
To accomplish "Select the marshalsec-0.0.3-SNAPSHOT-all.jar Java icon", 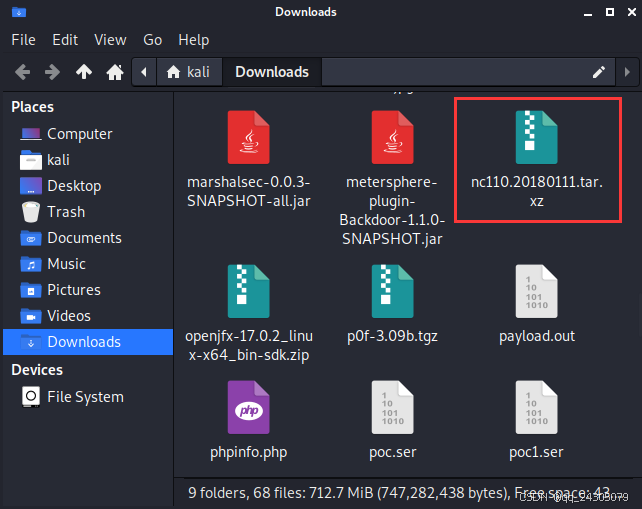I will (x=249, y=137).
